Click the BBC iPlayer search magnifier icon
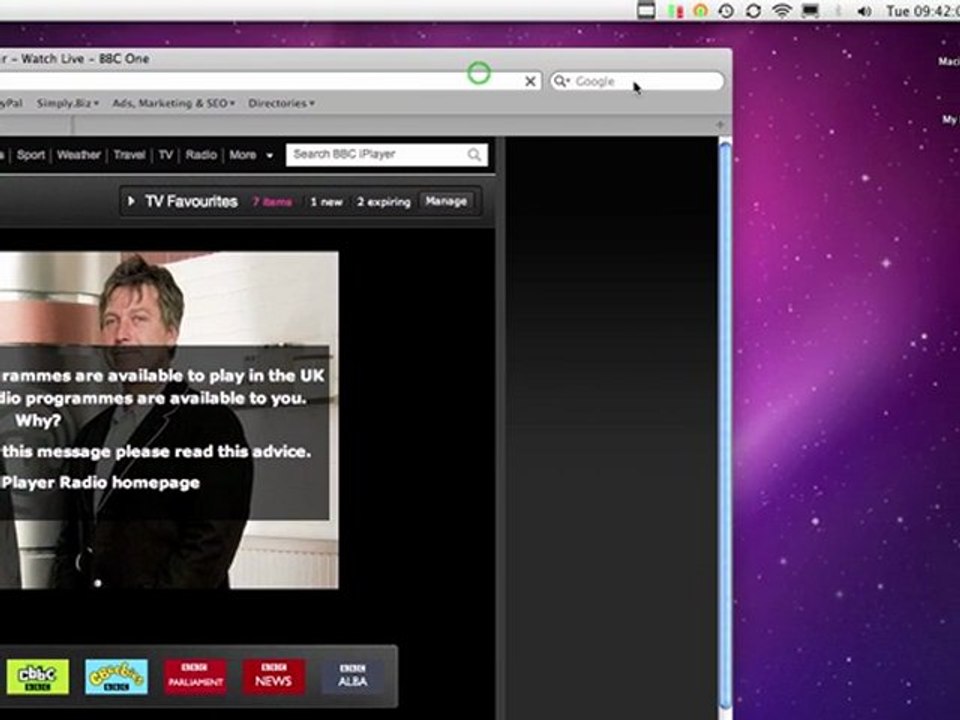Screen dimensions: 960x720 click(x=474, y=155)
